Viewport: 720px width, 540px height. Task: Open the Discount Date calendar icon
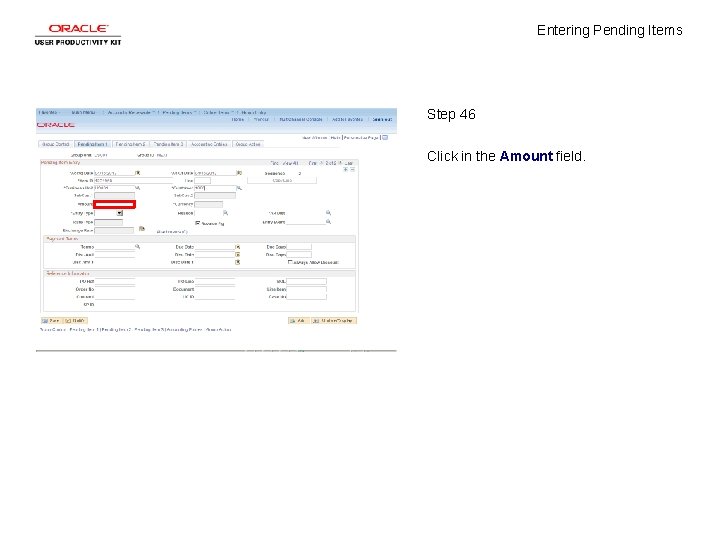238,254
